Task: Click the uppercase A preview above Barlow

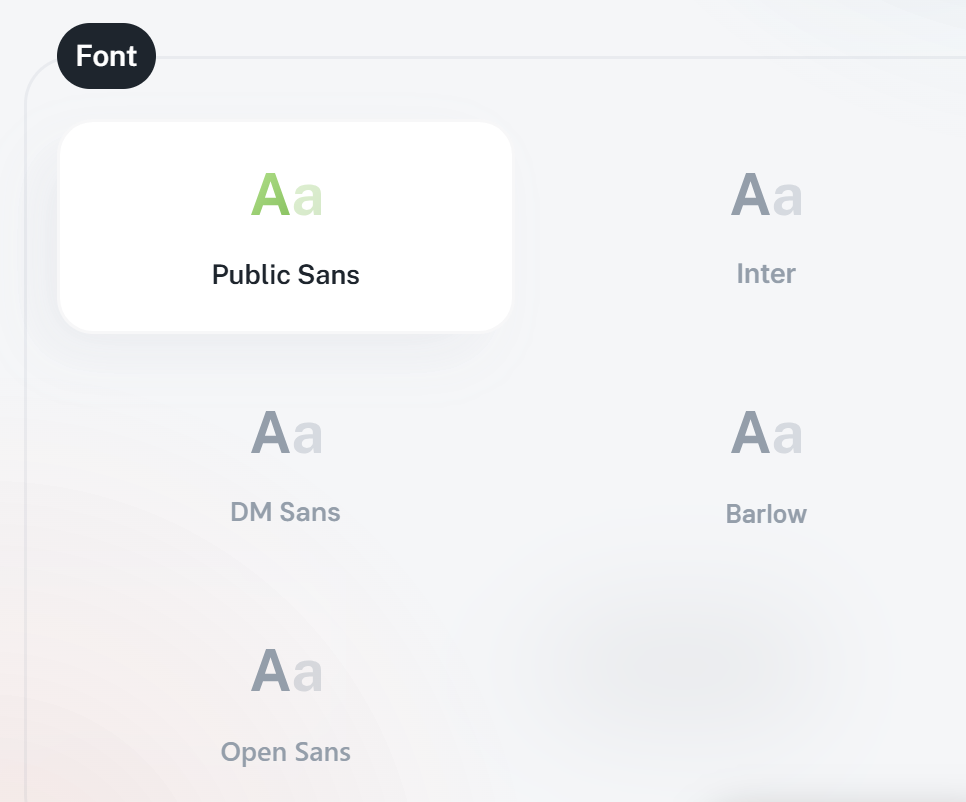Action: tap(750, 434)
